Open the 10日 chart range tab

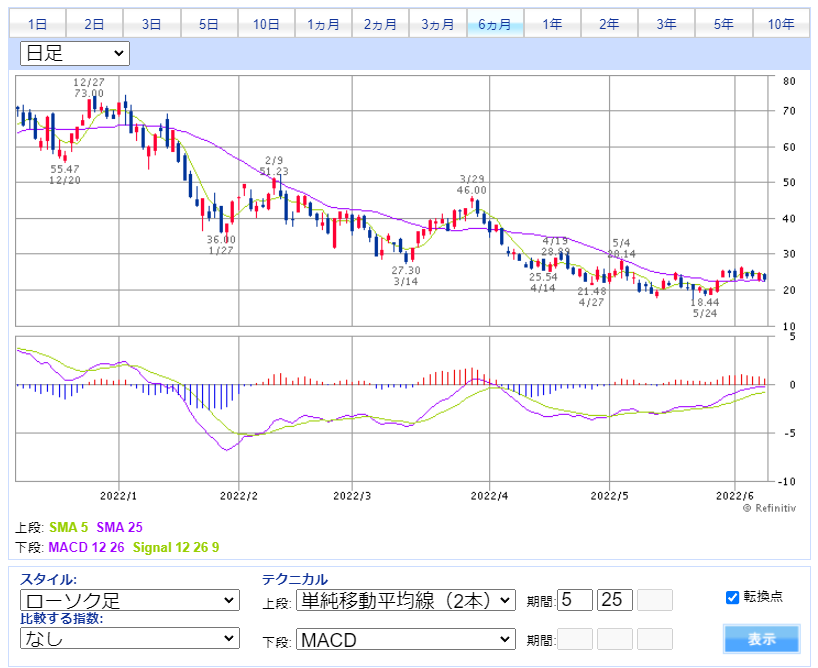(266, 24)
